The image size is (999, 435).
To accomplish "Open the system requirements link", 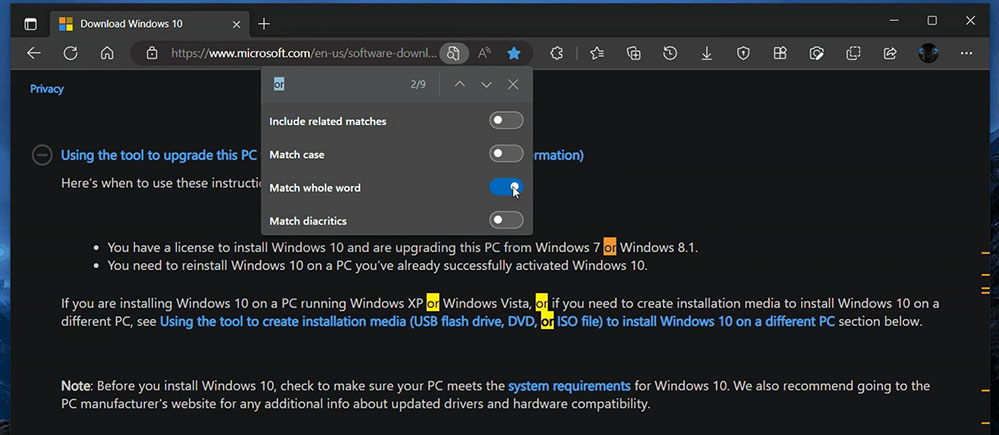I will pos(569,386).
